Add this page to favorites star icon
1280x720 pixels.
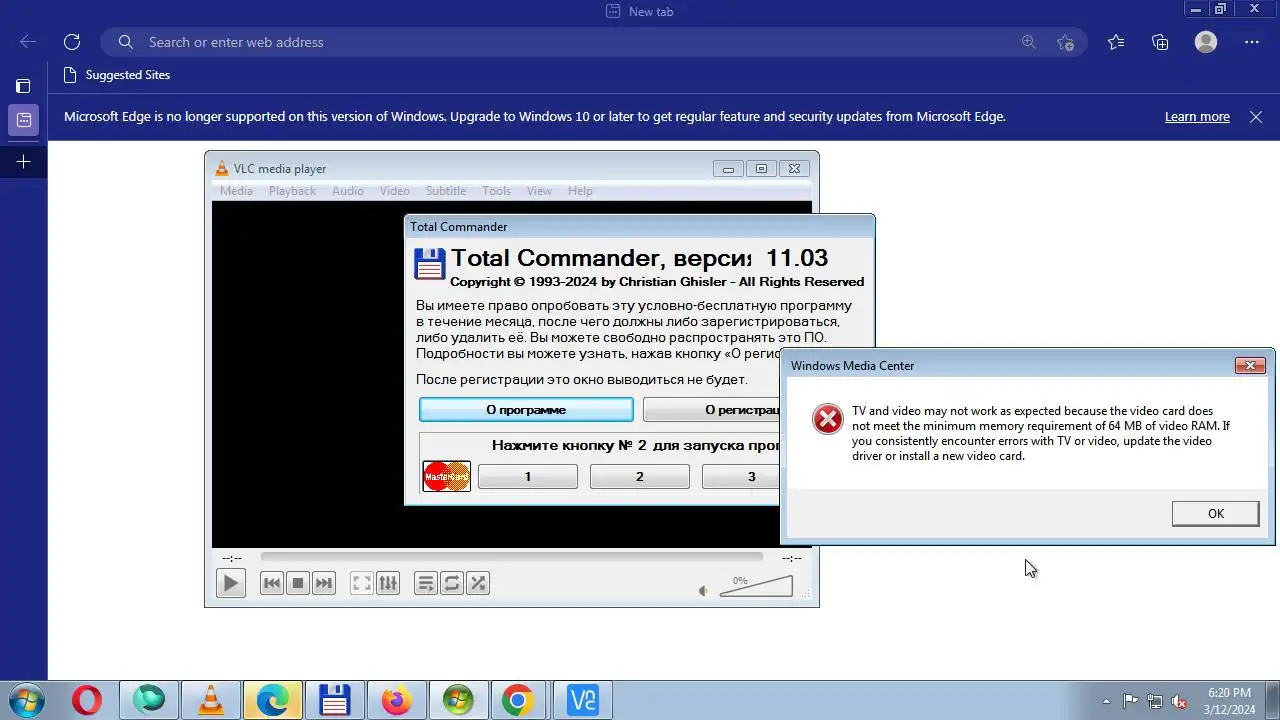click(x=1065, y=42)
